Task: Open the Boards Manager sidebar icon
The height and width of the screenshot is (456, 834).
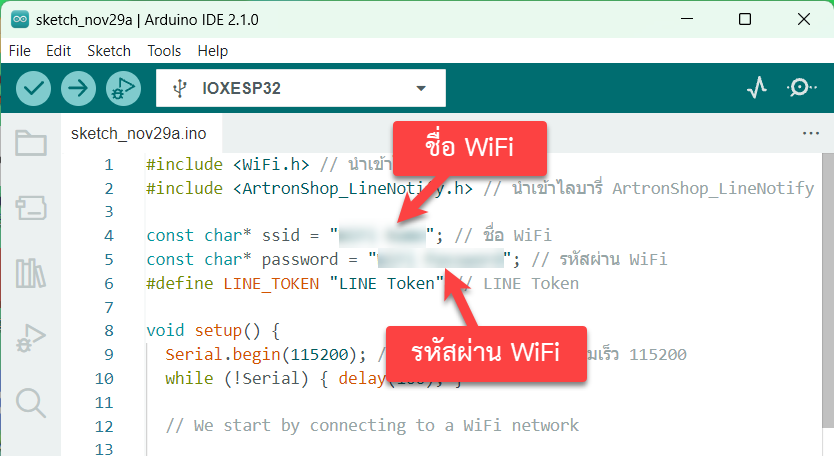Action: point(31,208)
